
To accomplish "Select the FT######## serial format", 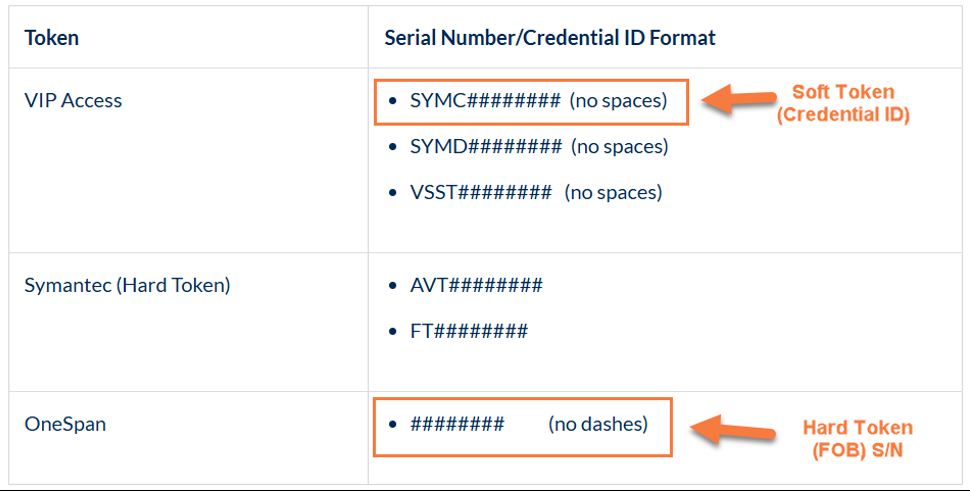I will [469, 331].
